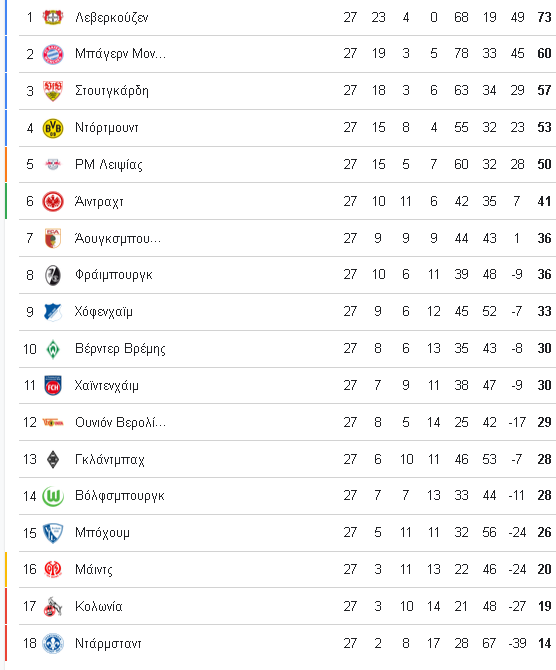Select the Köln goat logo icon

(53, 606)
